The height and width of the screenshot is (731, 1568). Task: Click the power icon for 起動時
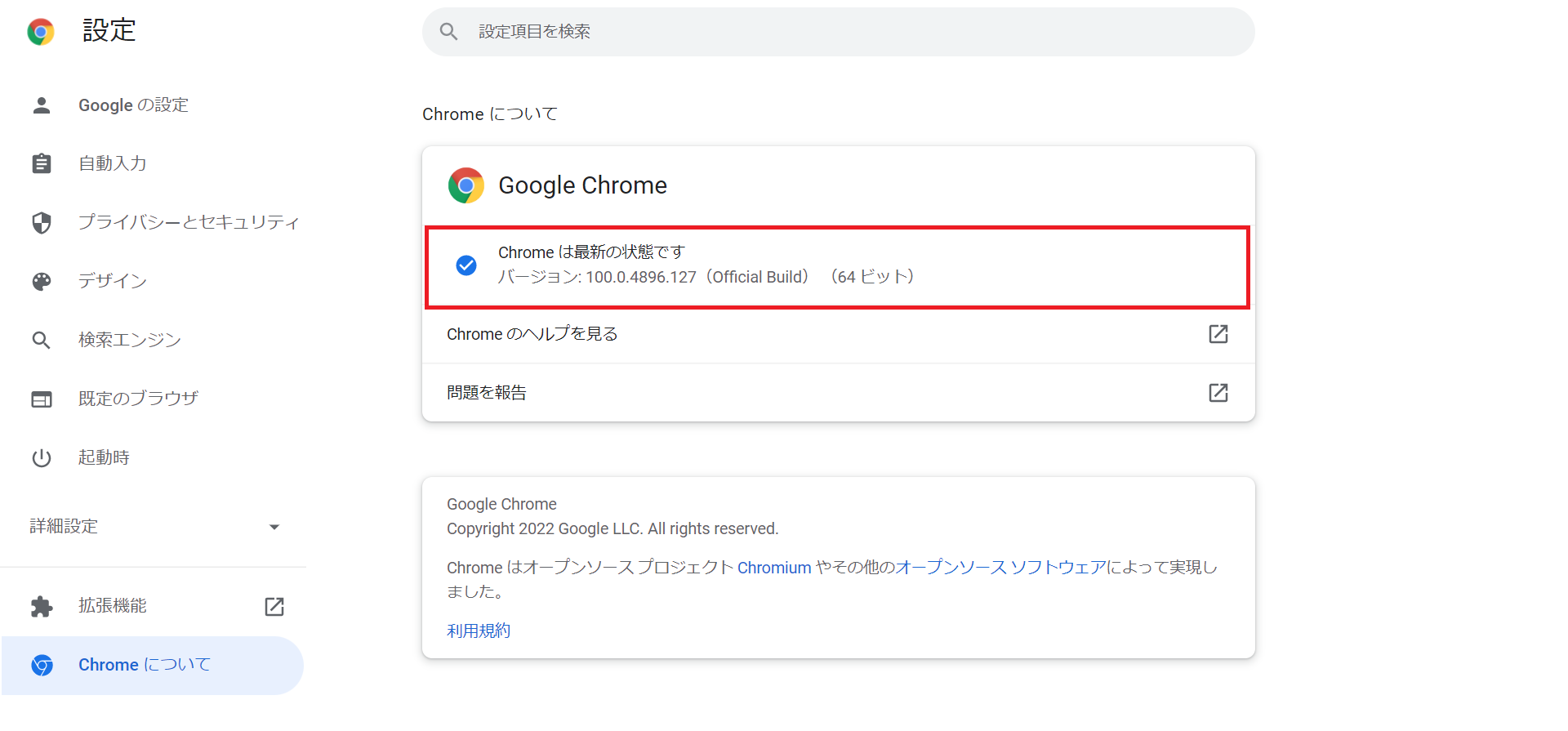coord(42,457)
